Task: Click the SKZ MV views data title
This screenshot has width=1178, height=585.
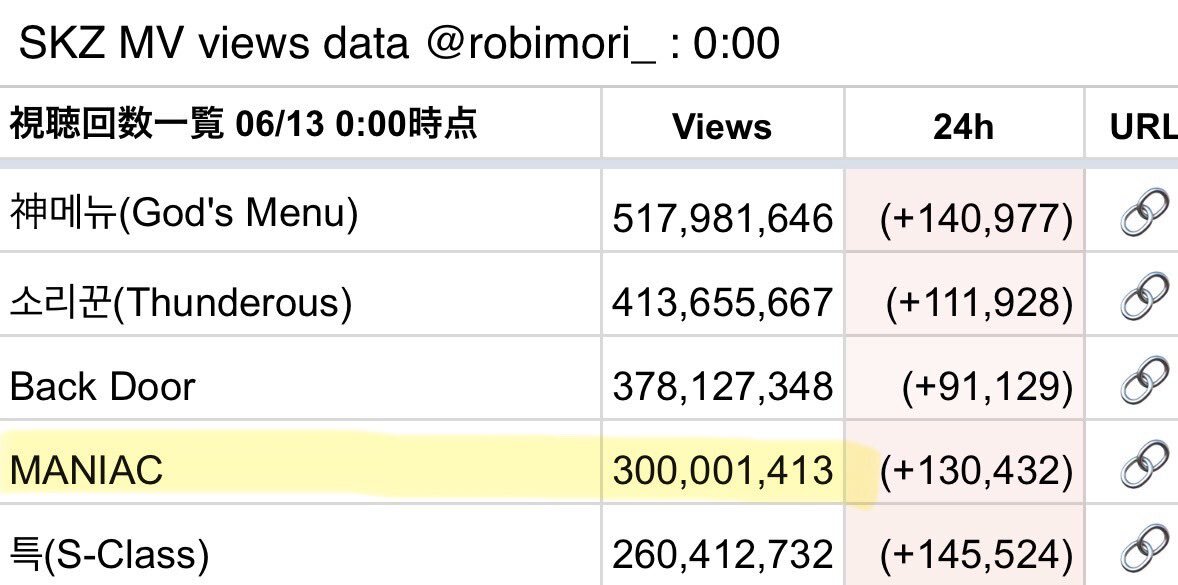Action: pos(398,43)
